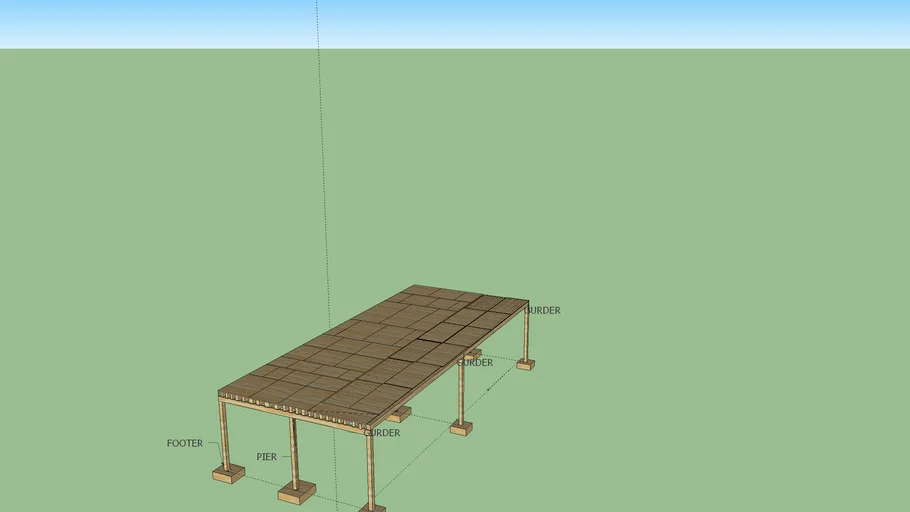The height and width of the screenshot is (512, 910).
Task: Click the footer block beneath the labeled PIER post
Action: [x=296, y=491]
